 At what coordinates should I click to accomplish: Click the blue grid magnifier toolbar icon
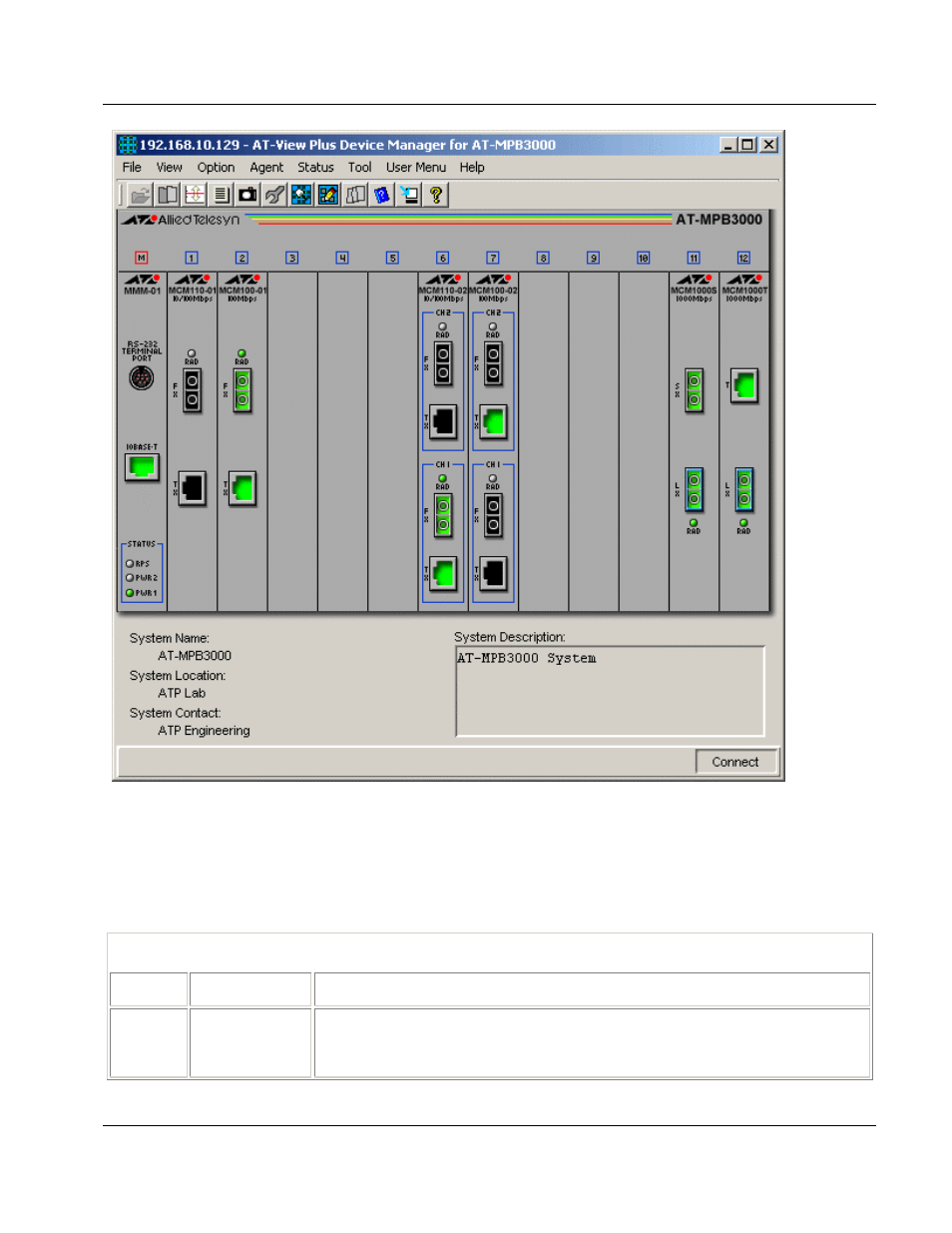[301, 195]
